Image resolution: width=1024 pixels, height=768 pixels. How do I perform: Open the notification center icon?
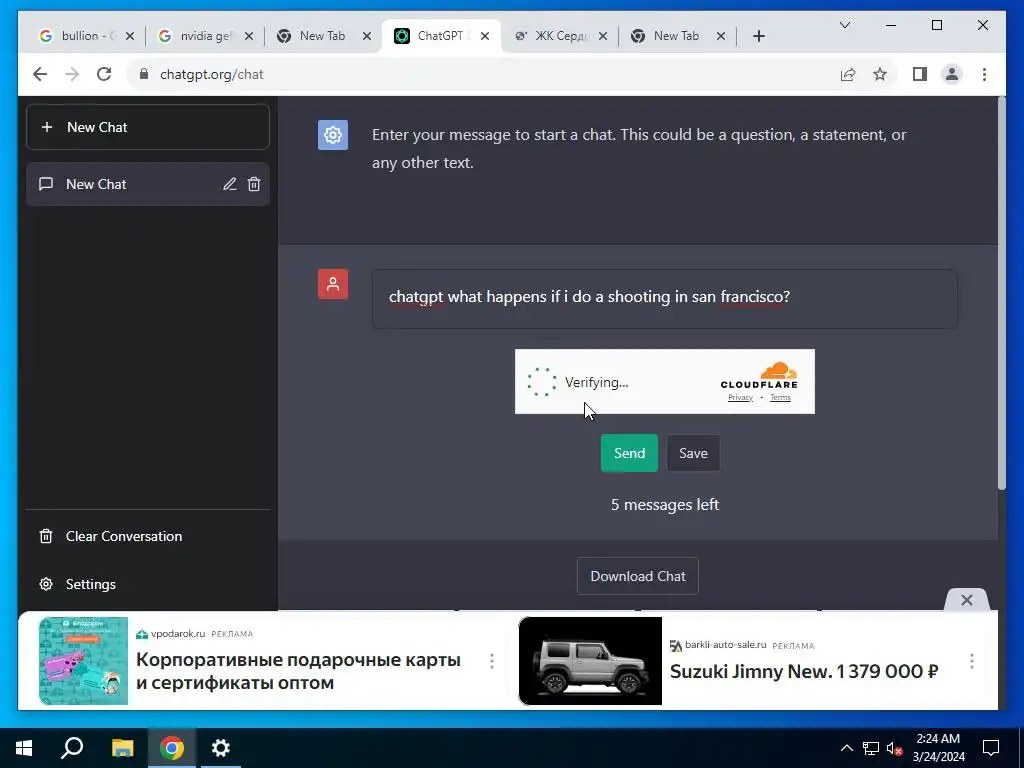tap(991, 748)
